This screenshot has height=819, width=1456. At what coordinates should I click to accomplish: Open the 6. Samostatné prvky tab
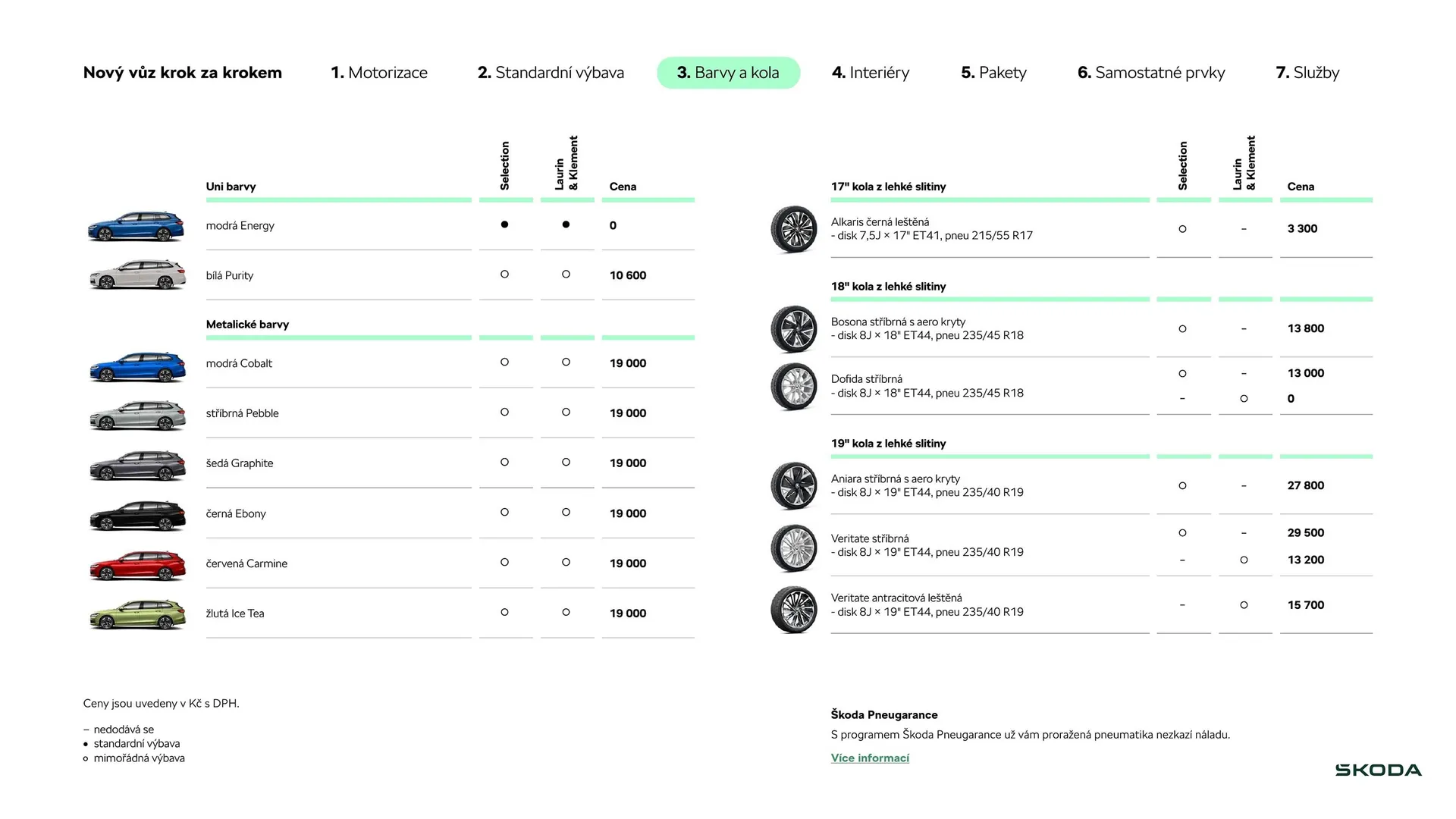(x=1151, y=73)
